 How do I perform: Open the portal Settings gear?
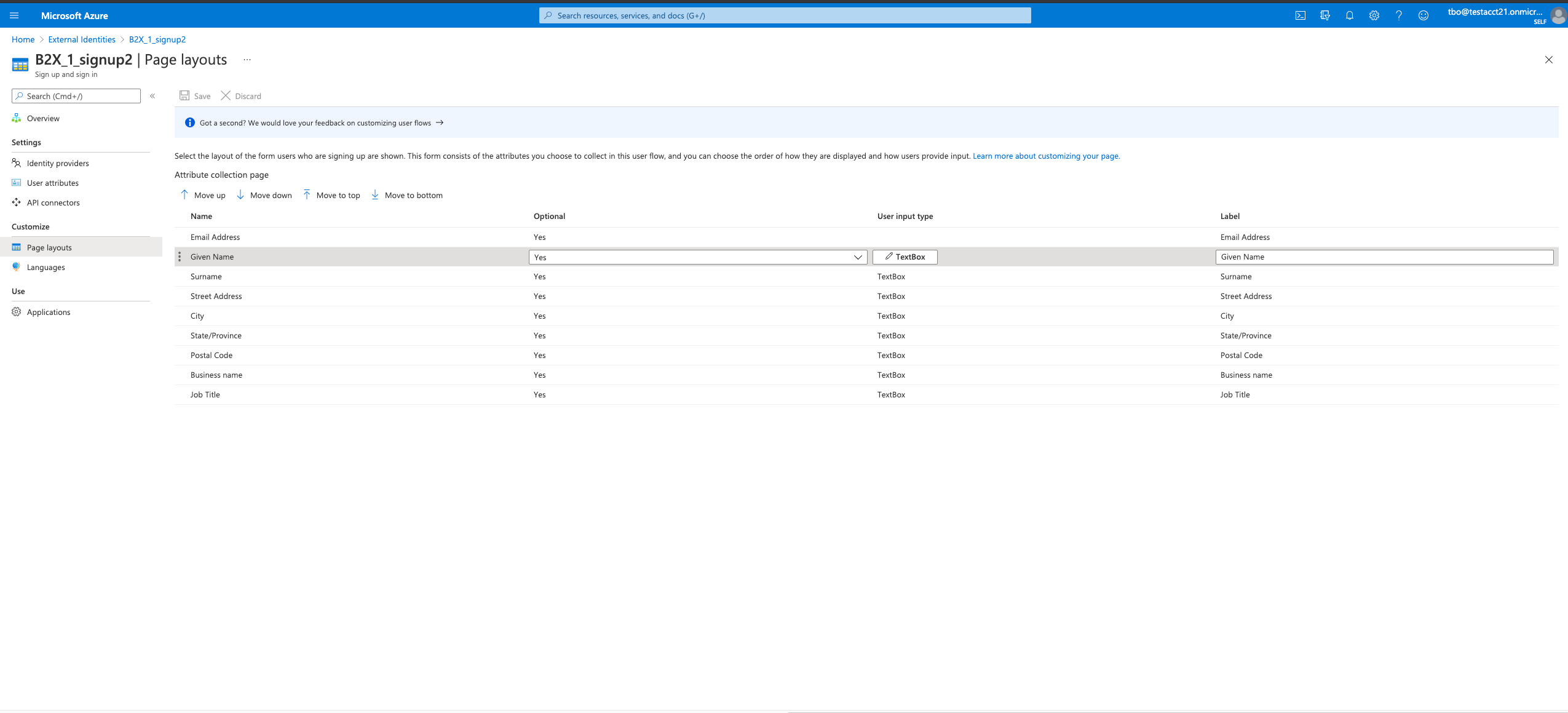tap(1374, 15)
